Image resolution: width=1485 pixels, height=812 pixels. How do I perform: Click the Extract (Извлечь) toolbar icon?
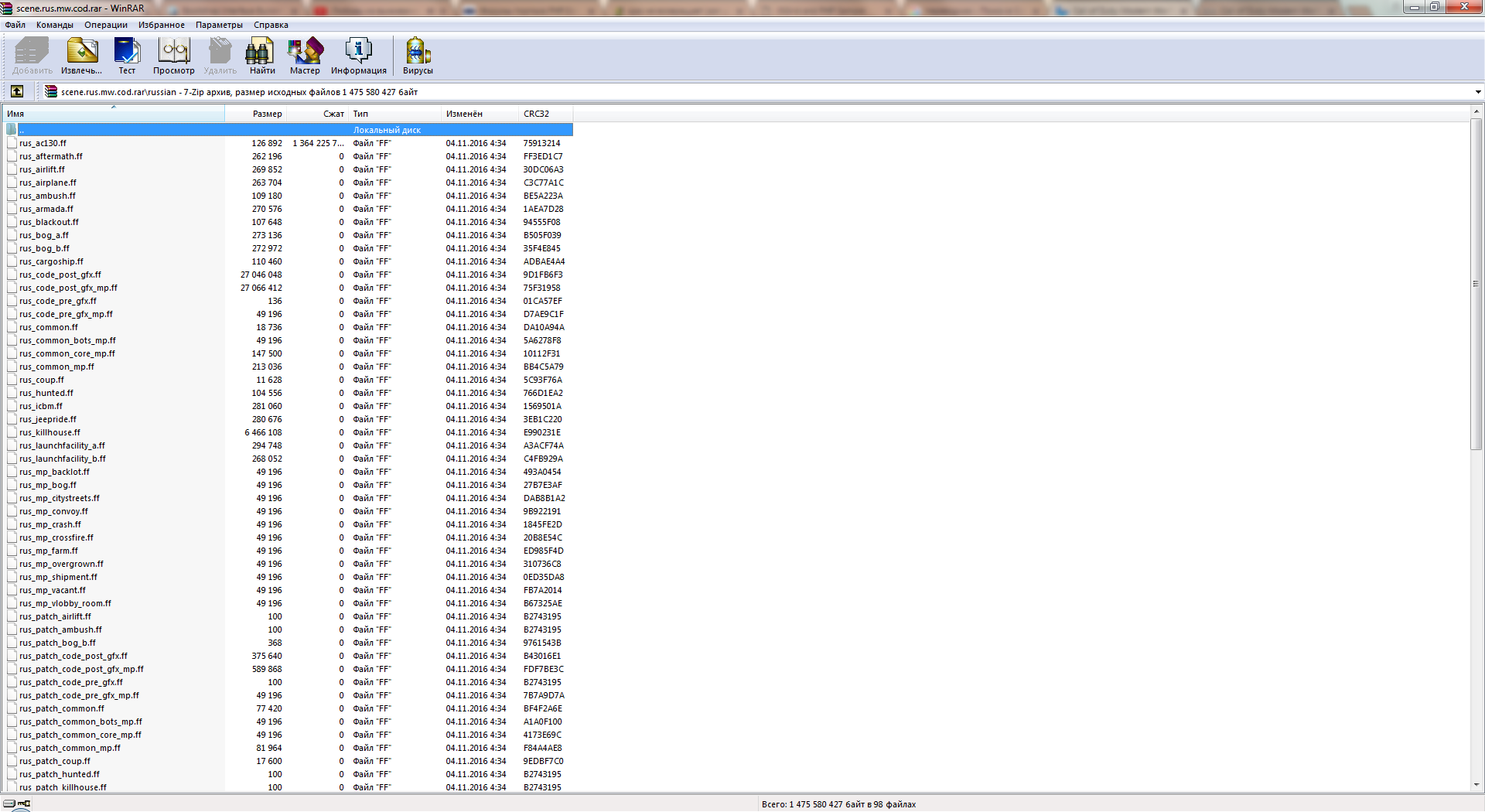(81, 56)
